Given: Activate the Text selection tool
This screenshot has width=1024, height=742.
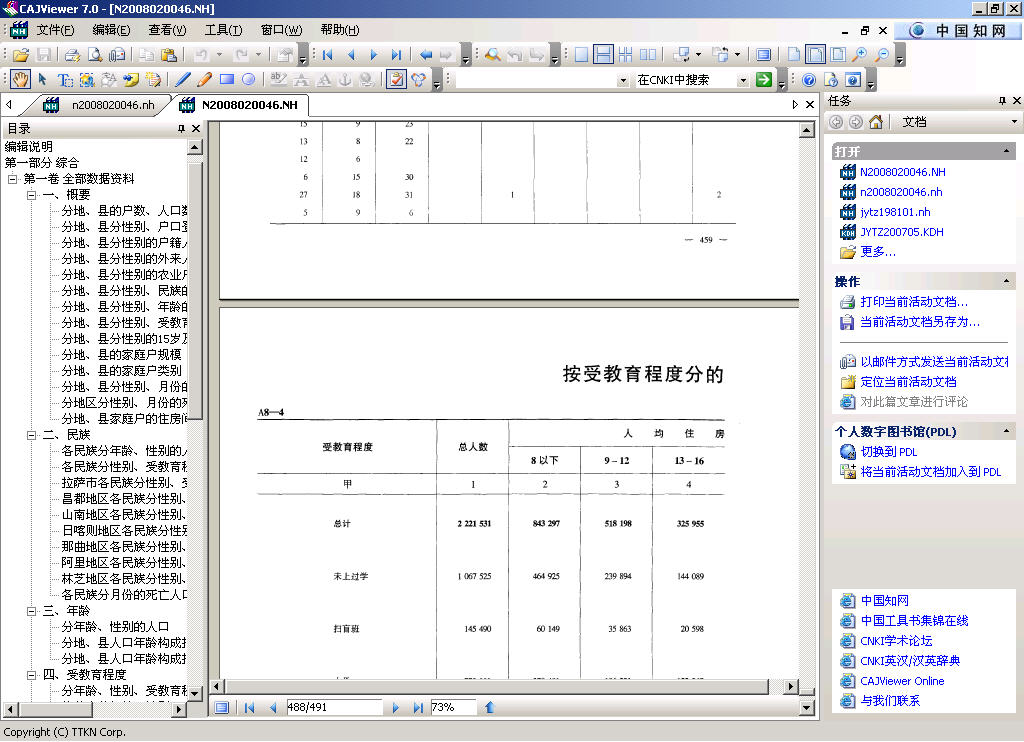Looking at the screenshot, I should [x=64, y=79].
